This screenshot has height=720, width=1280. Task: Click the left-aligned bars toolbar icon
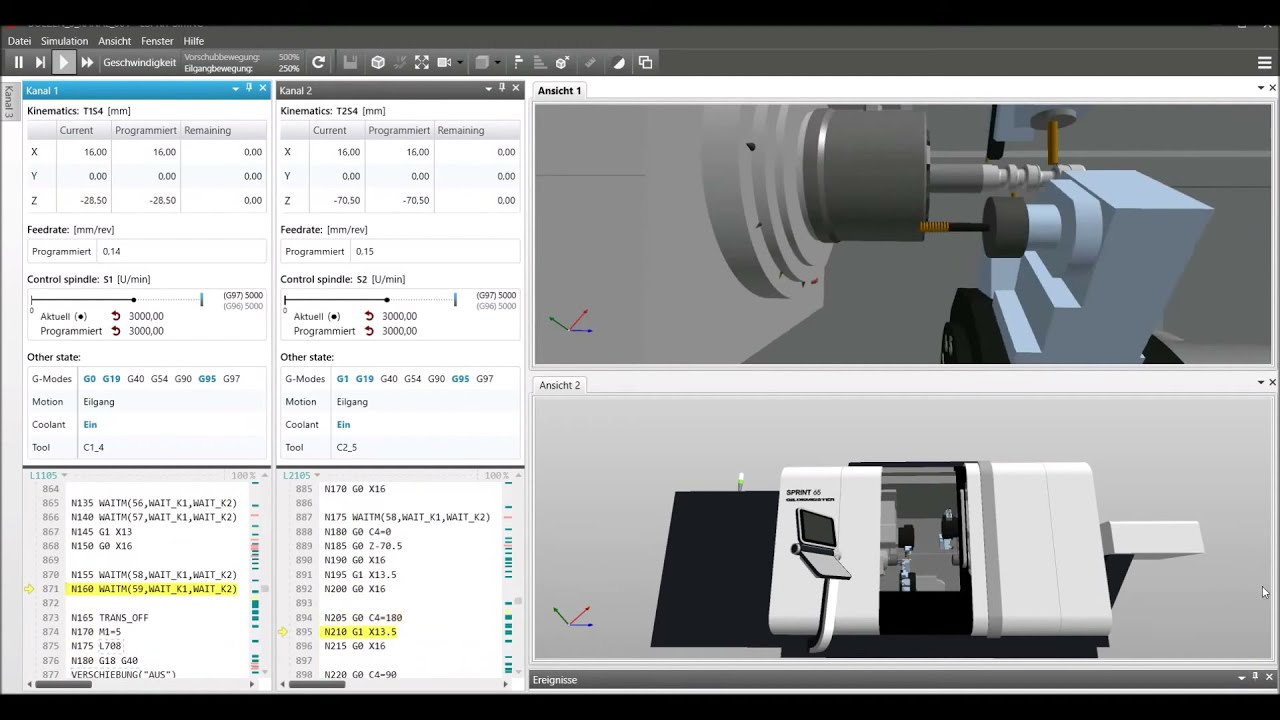[518, 62]
